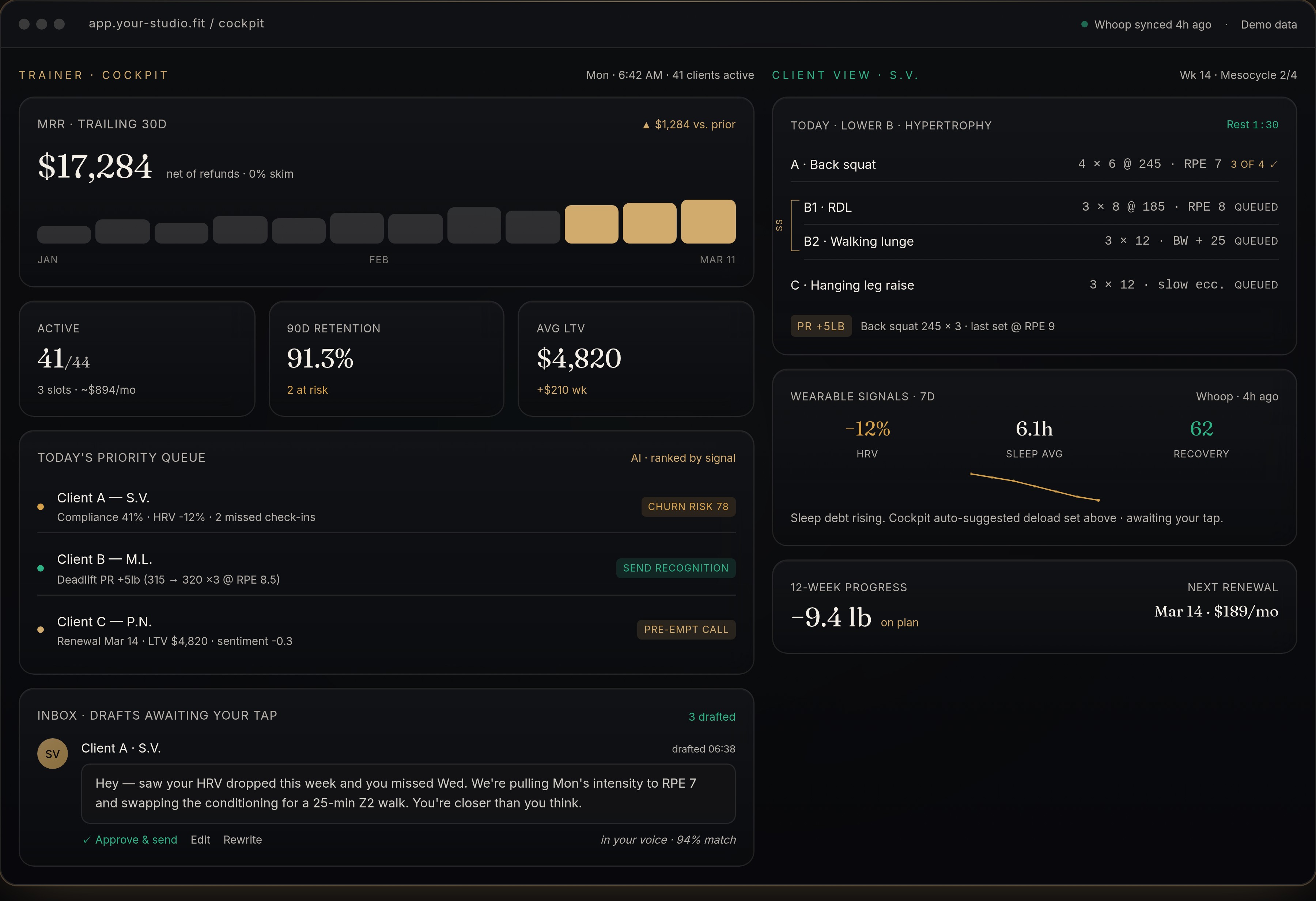Click the SS superset bracket label
Screen dimensions: 1316x901
pyautogui.click(x=779, y=225)
